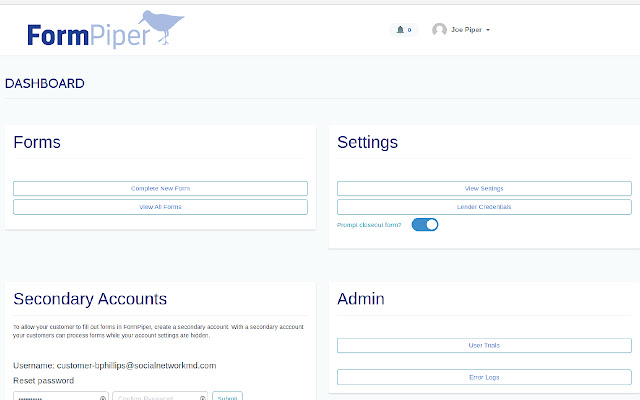This screenshot has width=640, height=400.
Task: Expand the Joe Piper account dropdown arrow
Action: tap(488, 30)
